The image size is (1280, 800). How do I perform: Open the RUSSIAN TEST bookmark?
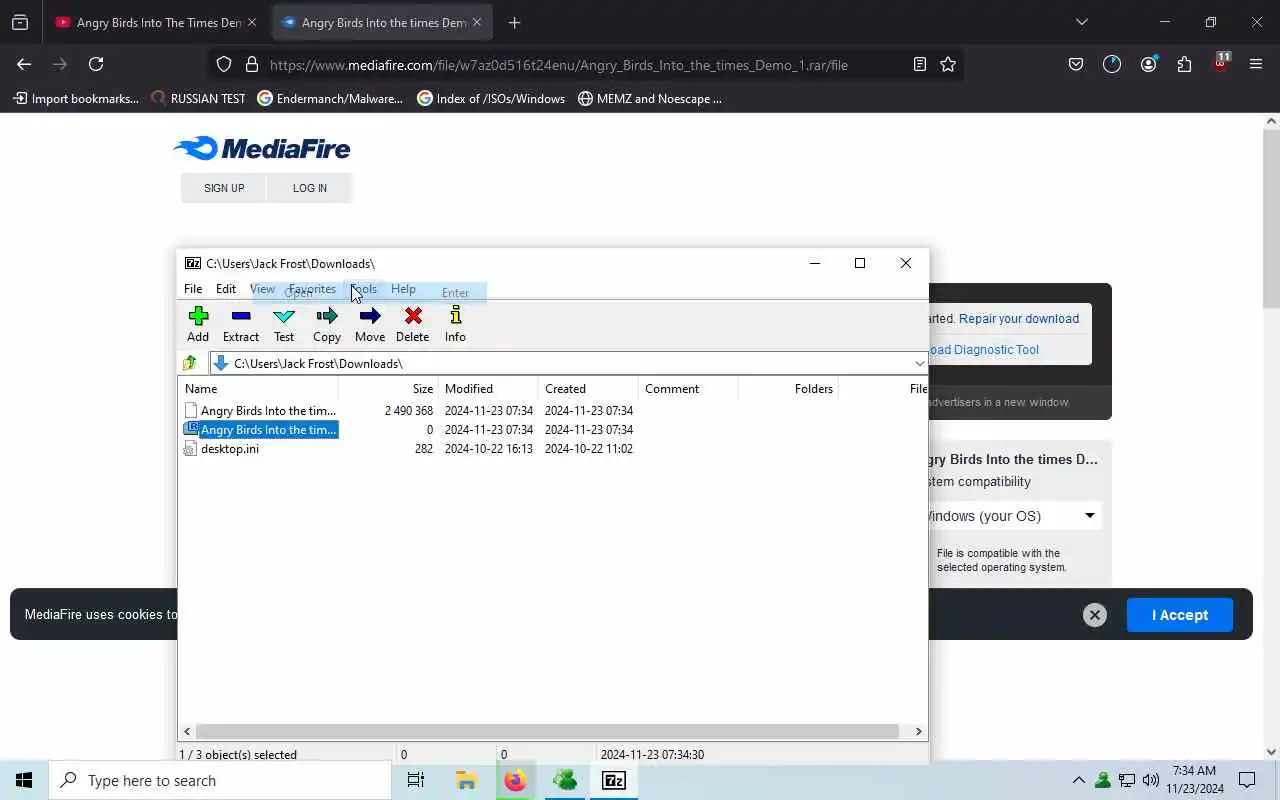pyautogui.click(x=198, y=98)
